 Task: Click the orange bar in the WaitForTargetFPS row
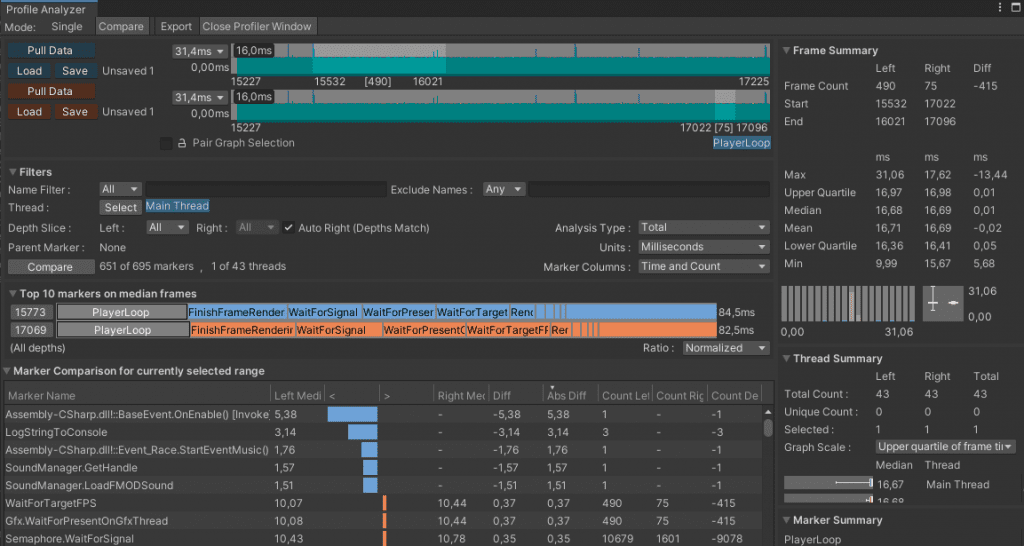[384, 503]
